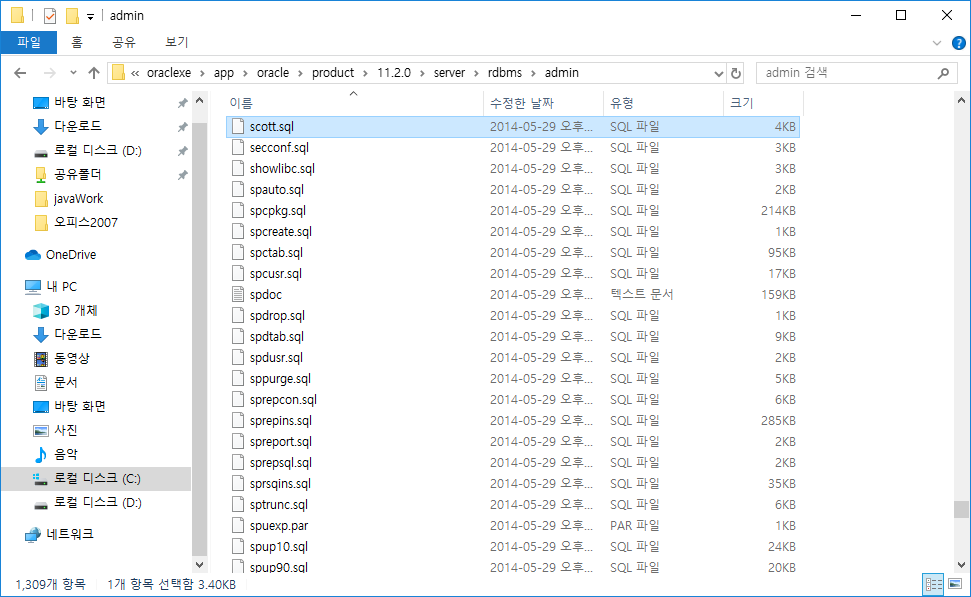Sort by 이름 column header
This screenshot has height=597, width=971.
pos(355,103)
